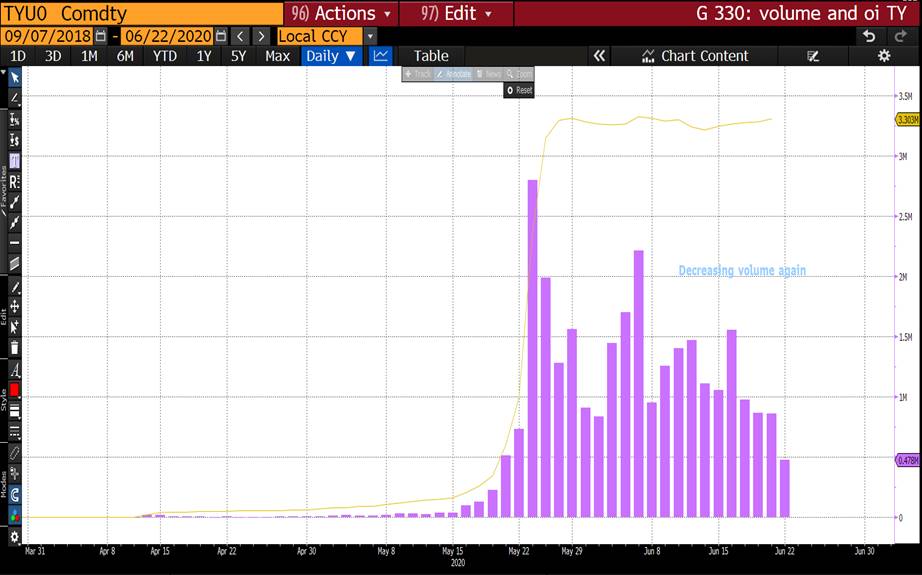Select the pointer-with-plus copy tool
The height and width of the screenshot is (575, 922).
15,327
